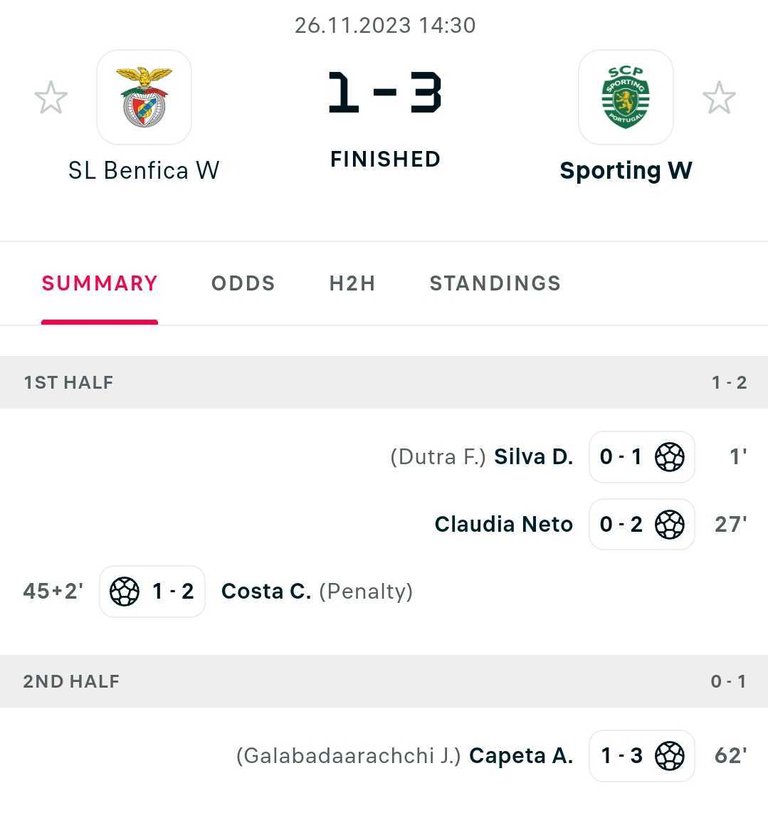The image size is (768, 813).
Task: Favorite SL Benfica W with star icon
Action: [x=50, y=98]
